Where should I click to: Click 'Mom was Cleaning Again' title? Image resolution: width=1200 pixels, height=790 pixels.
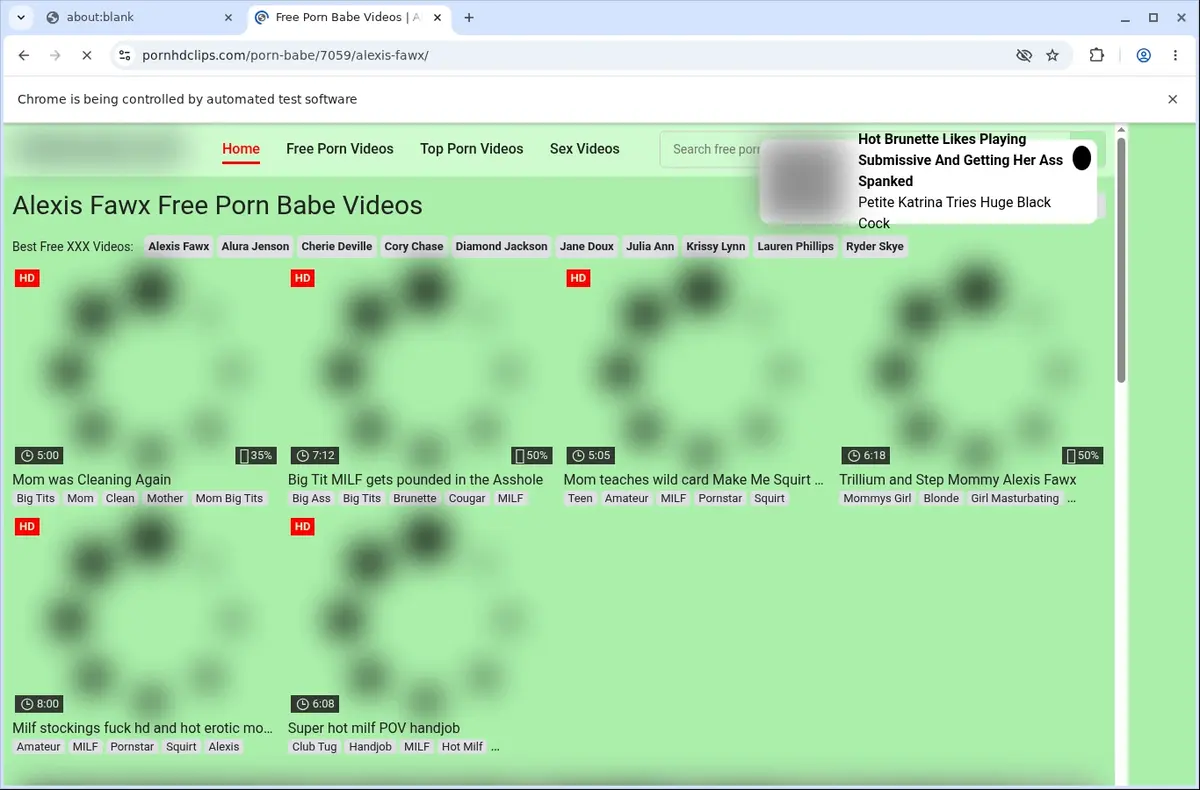click(x=92, y=480)
